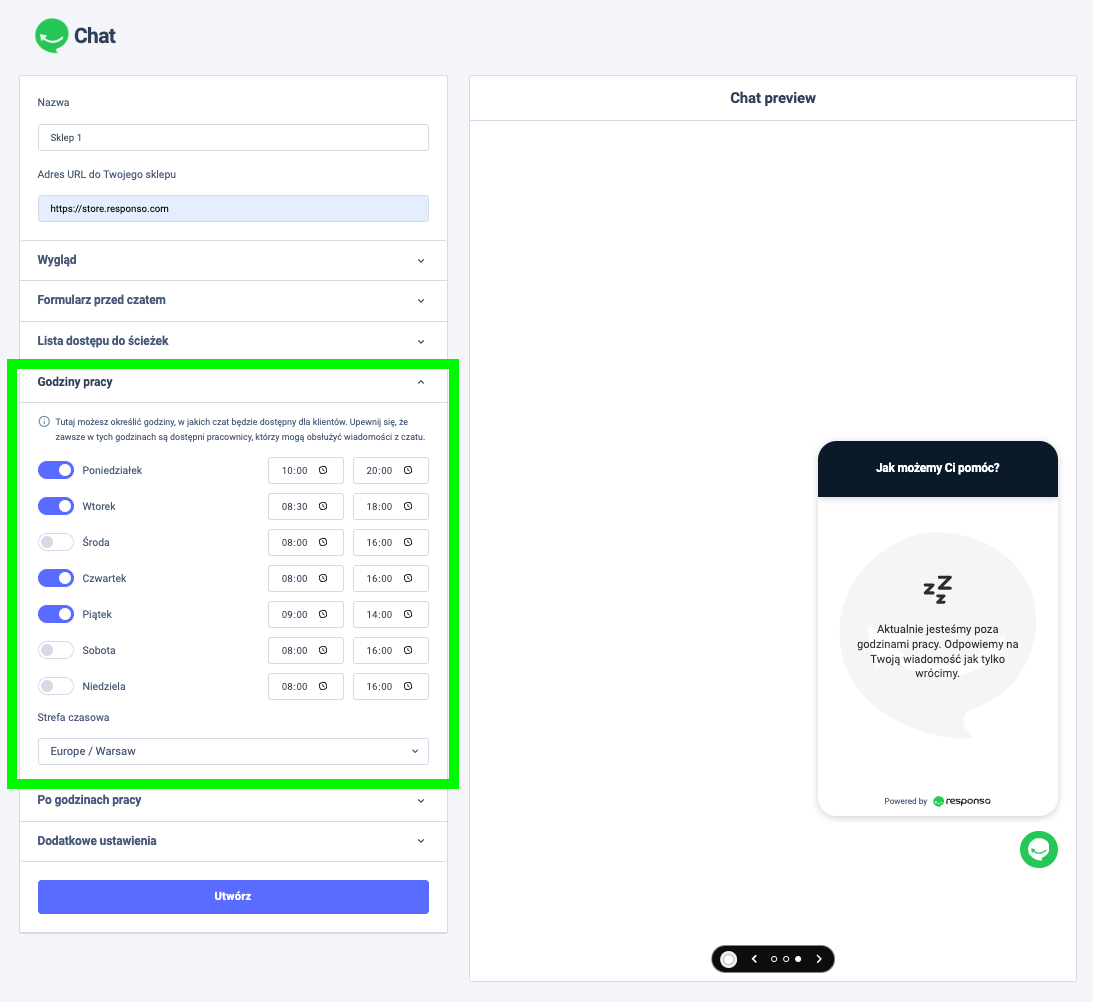Screen dimensions: 1093x1002
Task: Go to next preview slide arrow
Action: point(819,959)
